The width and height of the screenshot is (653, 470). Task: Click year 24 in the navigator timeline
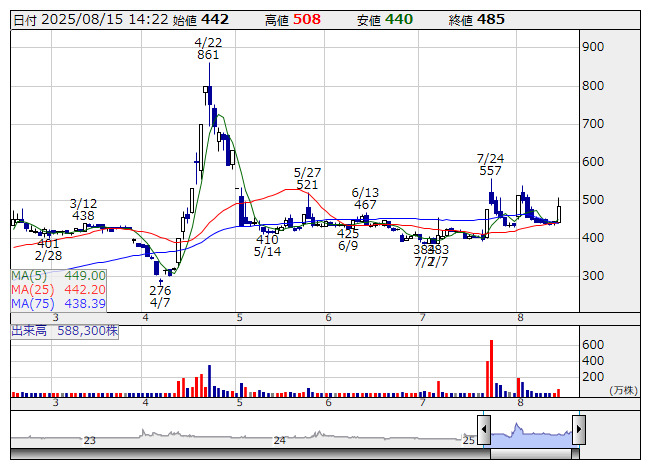pyautogui.click(x=280, y=440)
